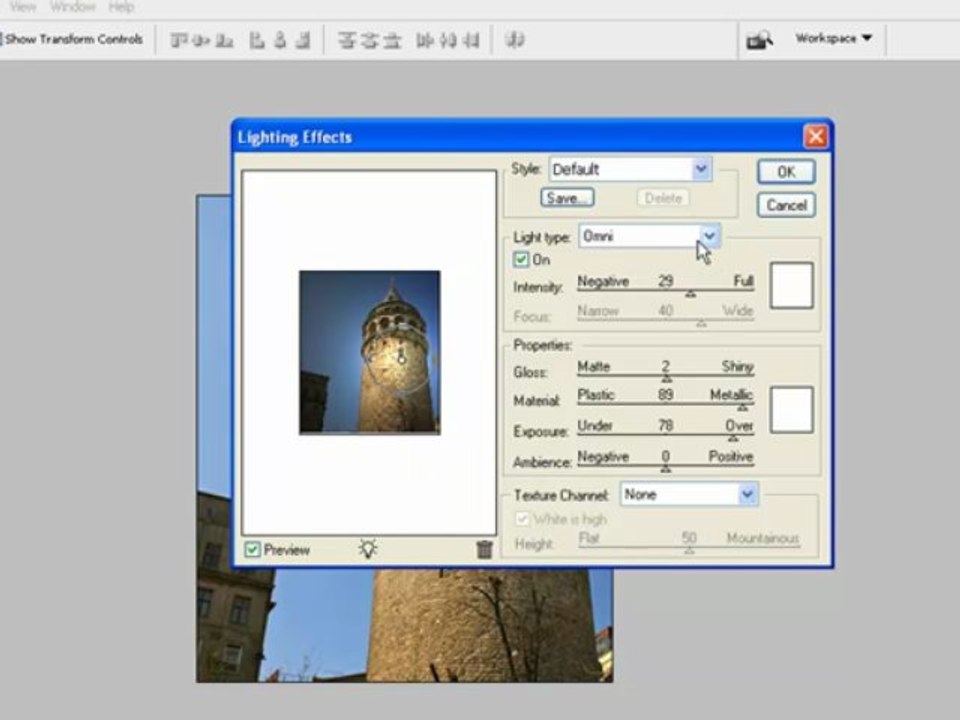Click the Material slider between Plastic and Metallic
Image resolution: width=960 pixels, height=720 pixels.
pos(666,404)
